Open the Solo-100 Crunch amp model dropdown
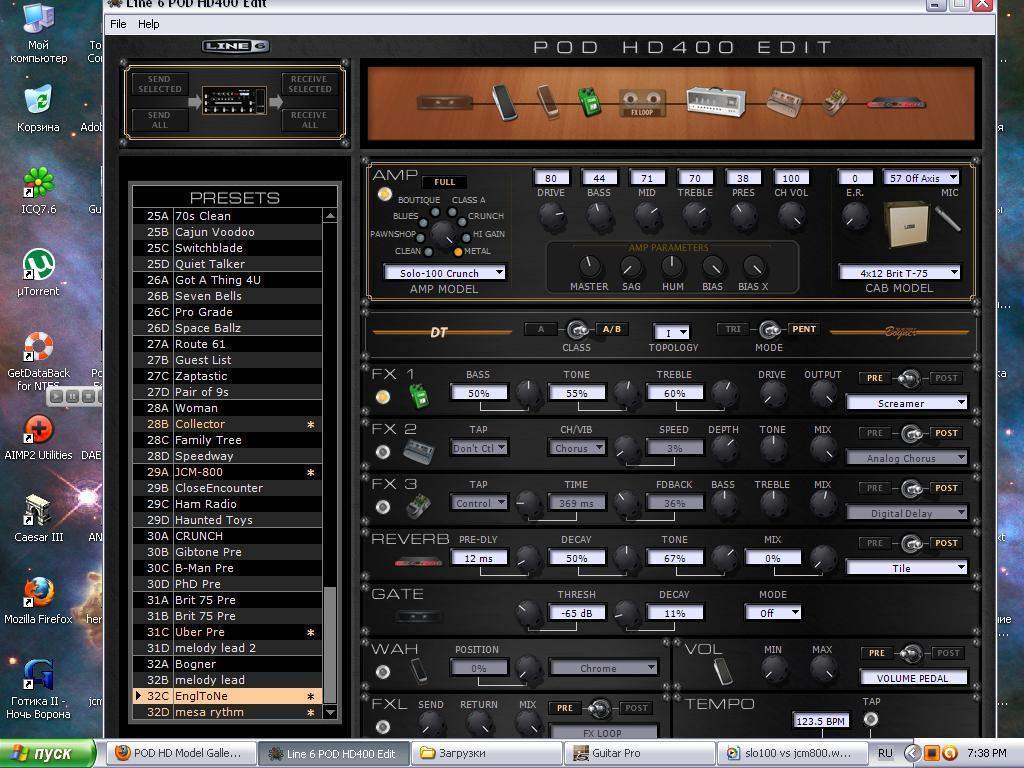This screenshot has height=768, width=1024. [445, 272]
